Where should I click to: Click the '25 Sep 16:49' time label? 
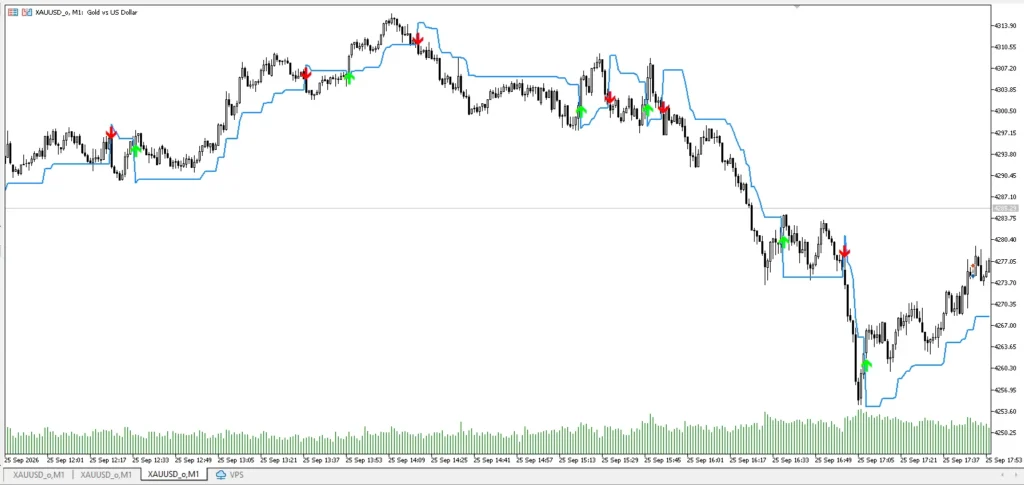833,460
